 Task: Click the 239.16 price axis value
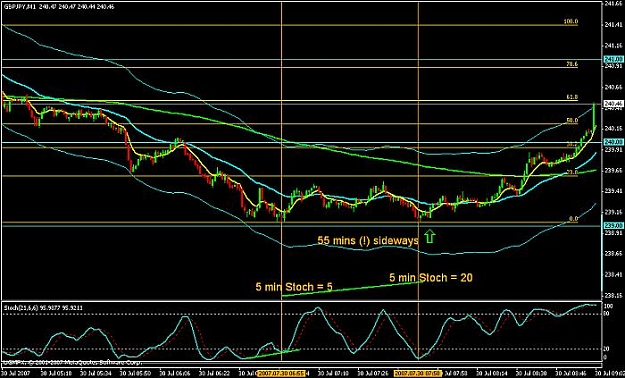tap(613, 212)
